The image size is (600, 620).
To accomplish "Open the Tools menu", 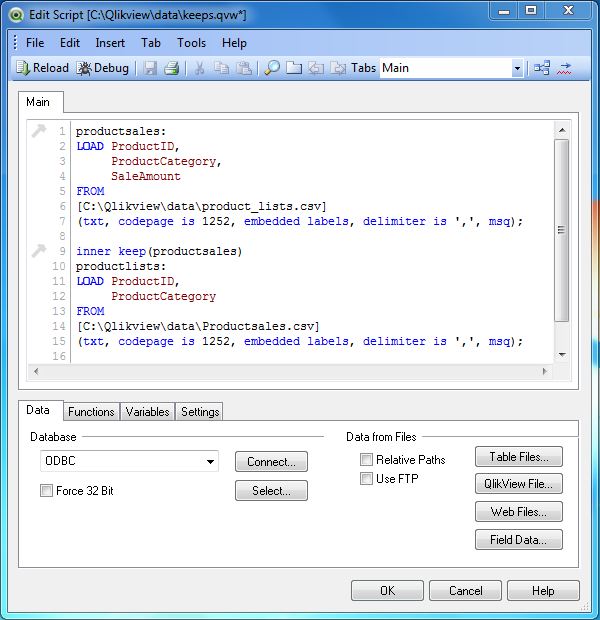I will (191, 43).
